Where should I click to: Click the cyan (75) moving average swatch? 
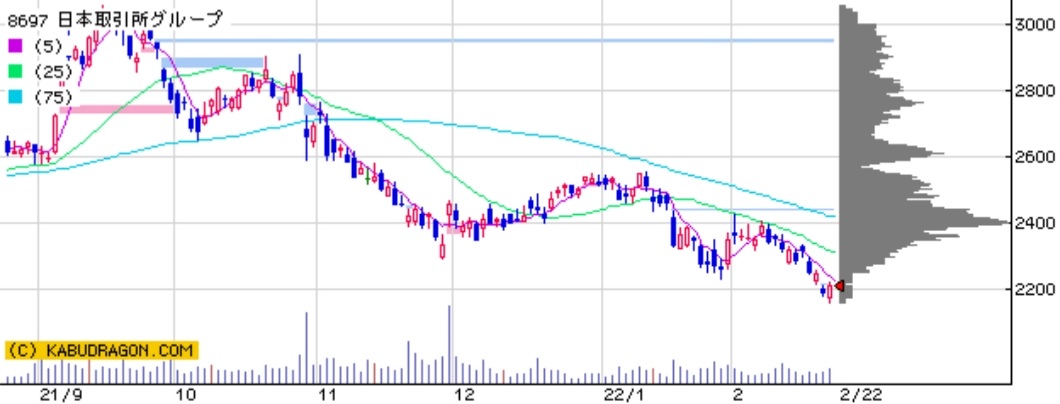coord(15,97)
